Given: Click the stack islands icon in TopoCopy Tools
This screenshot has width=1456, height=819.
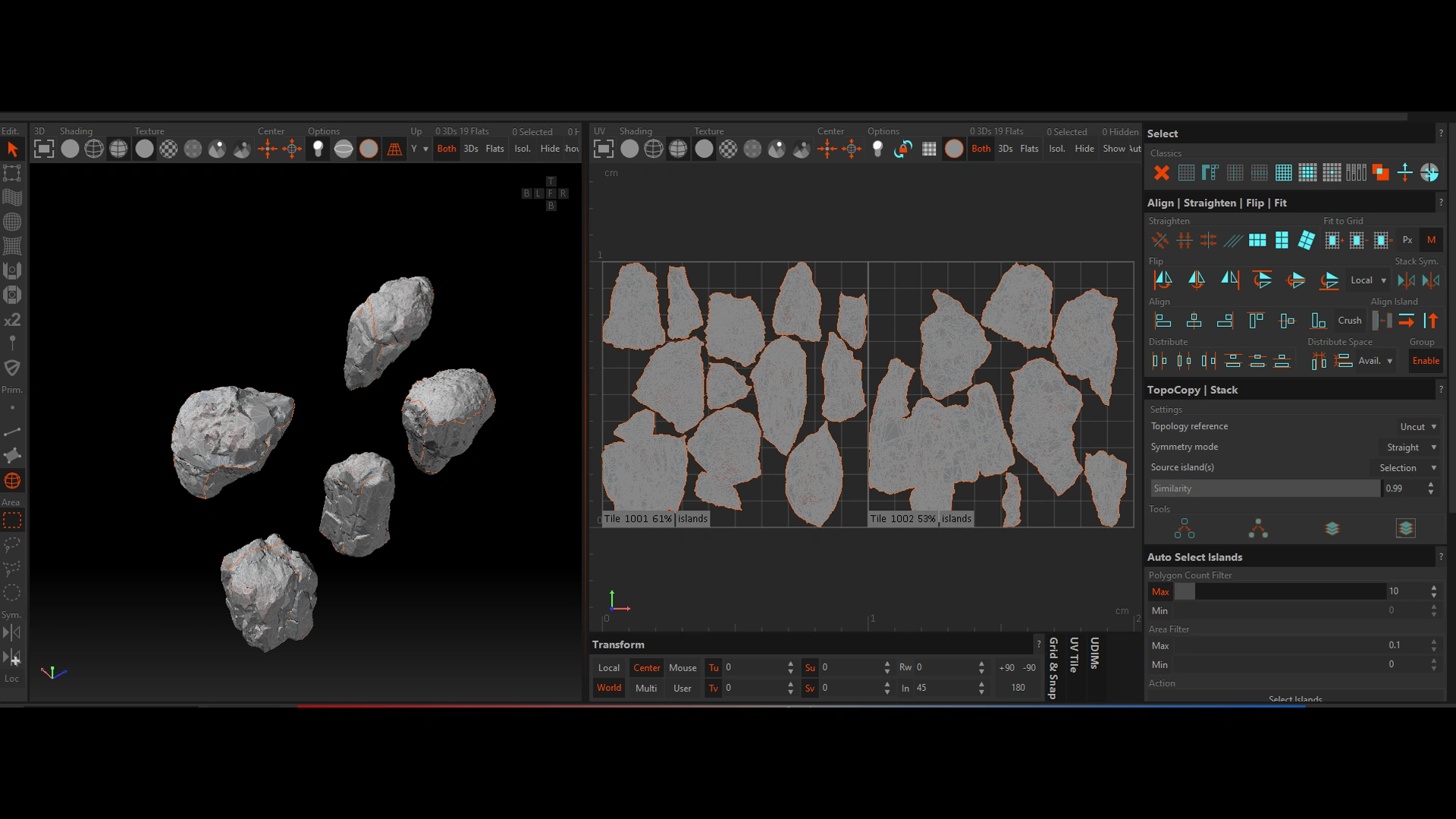Looking at the screenshot, I should click(1332, 529).
